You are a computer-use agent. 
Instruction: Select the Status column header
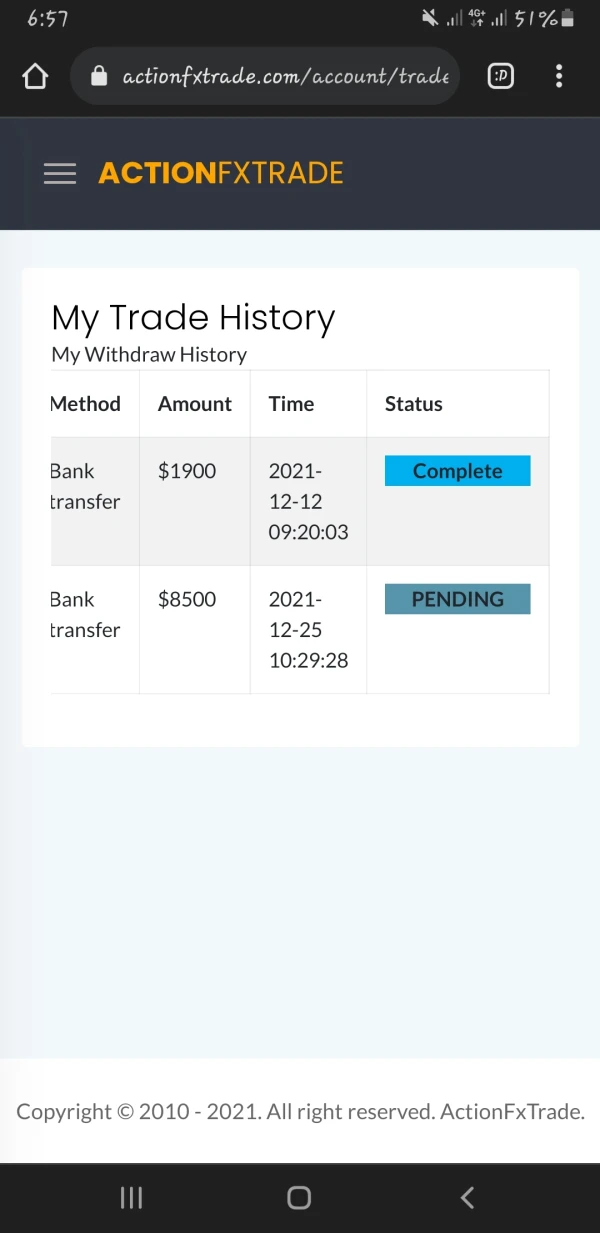pyautogui.click(x=413, y=404)
